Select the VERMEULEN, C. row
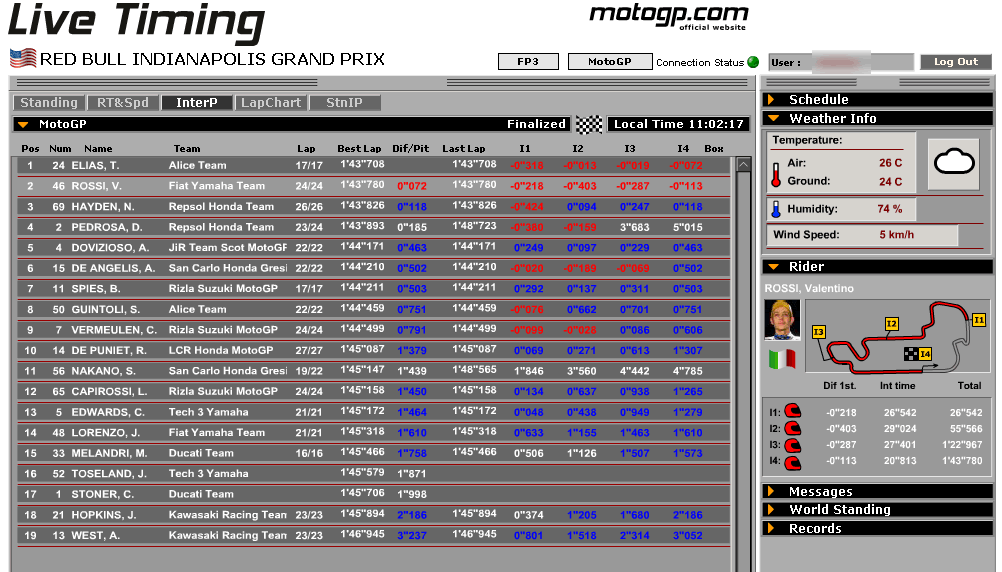This screenshot has height=572, width=1002. pos(374,330)
